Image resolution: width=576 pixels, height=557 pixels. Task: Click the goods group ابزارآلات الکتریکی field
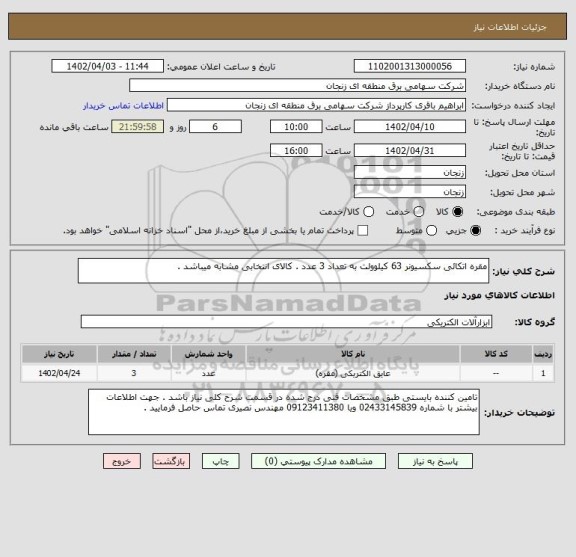[286, 322]
